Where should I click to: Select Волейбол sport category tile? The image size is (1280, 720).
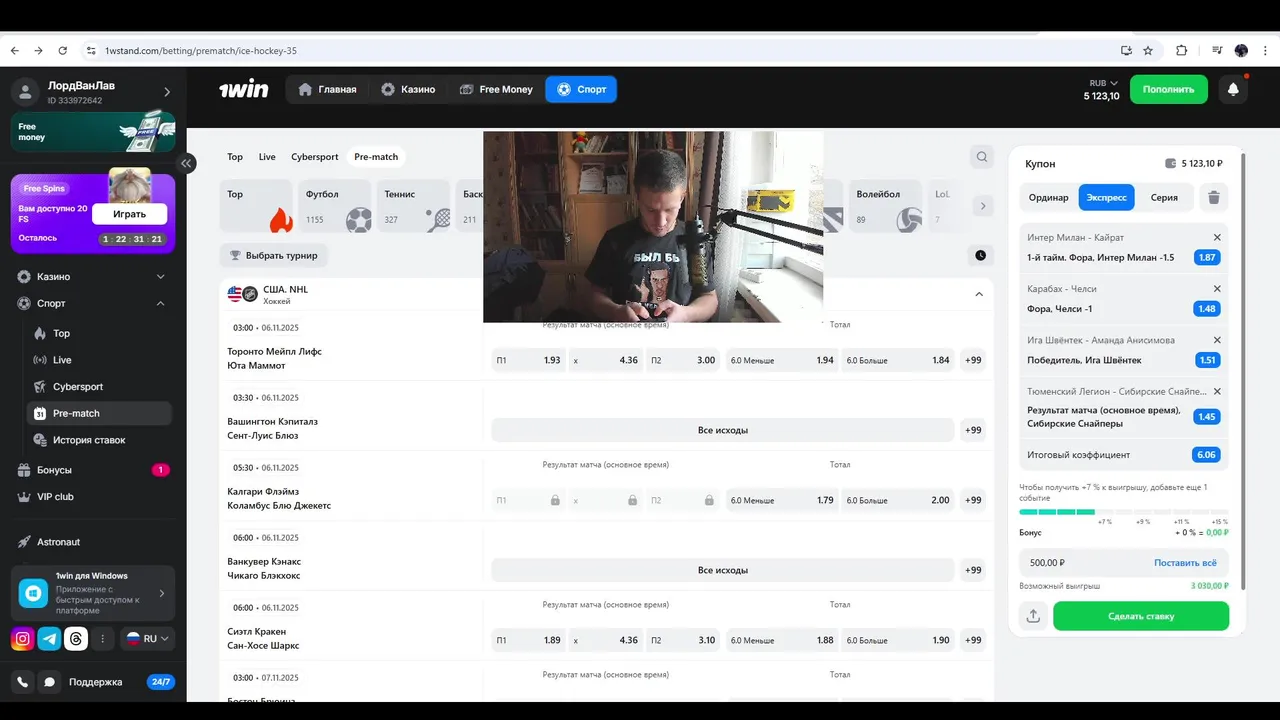point(888,206)
